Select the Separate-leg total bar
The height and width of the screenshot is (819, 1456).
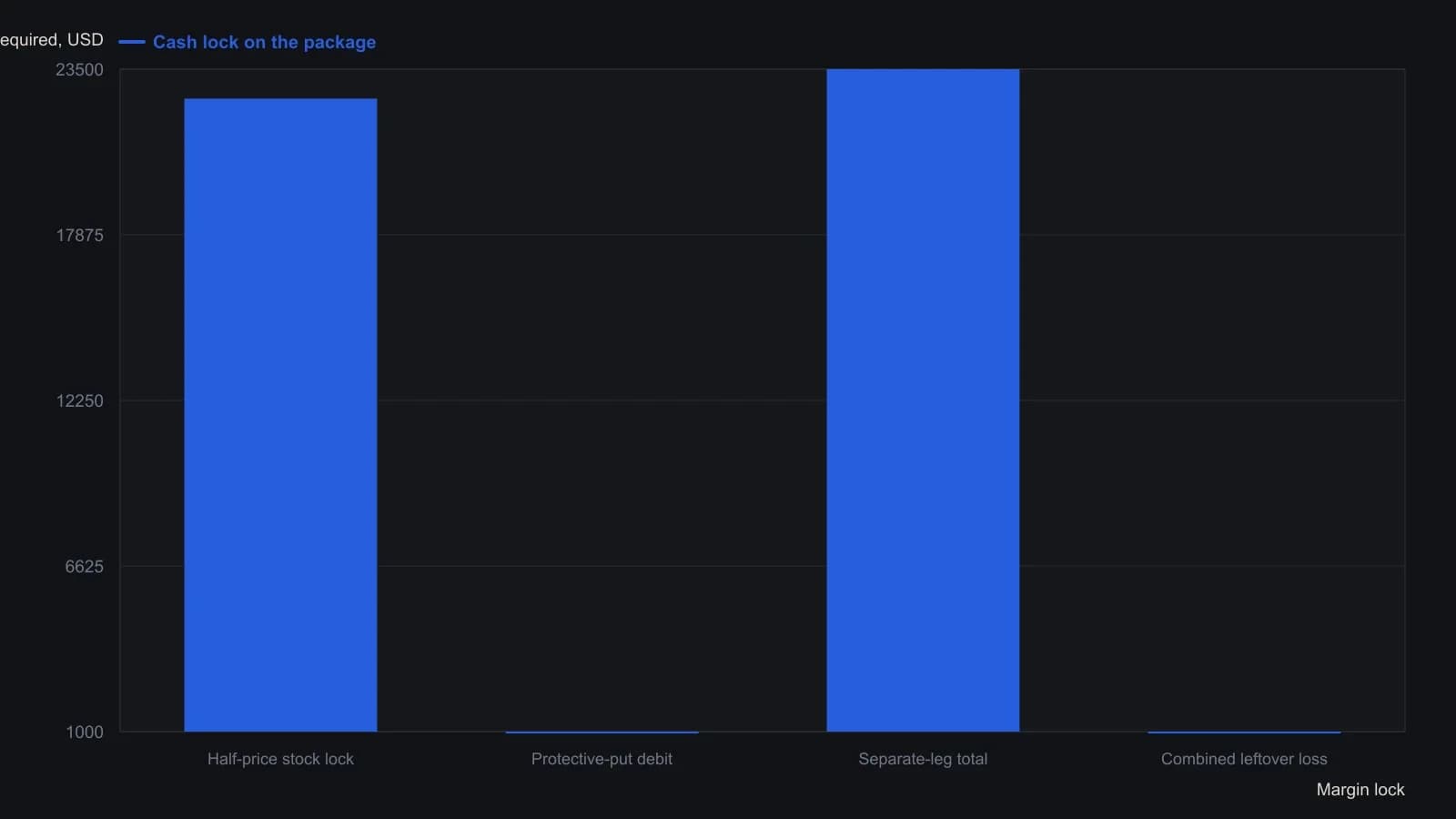pyautogui.click(x=923, y=400)
